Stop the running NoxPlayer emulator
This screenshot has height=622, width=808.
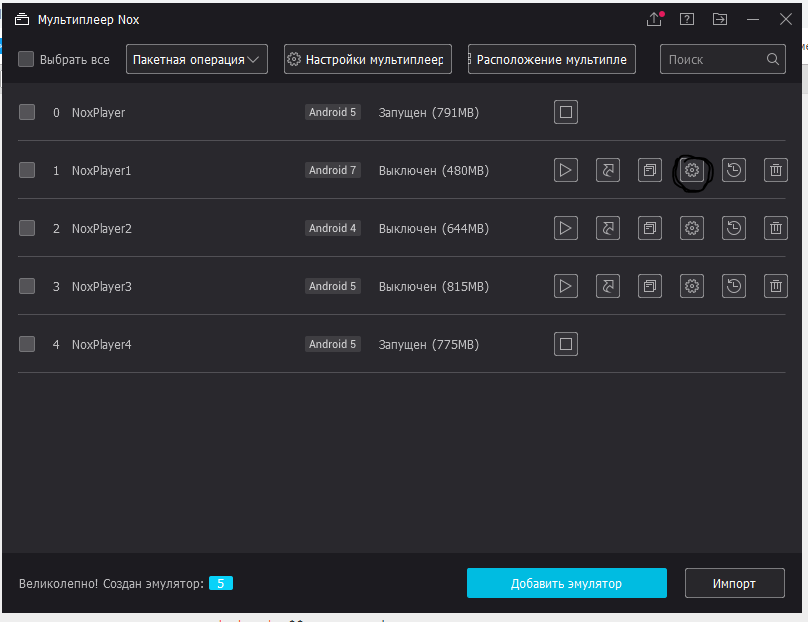coord(566,112)
